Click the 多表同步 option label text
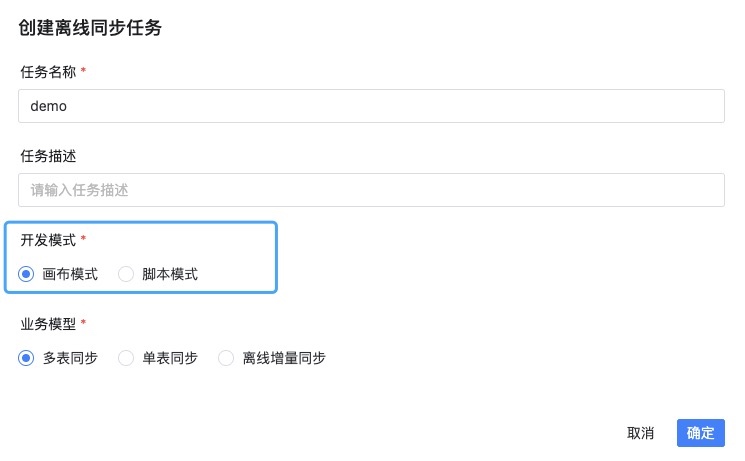The image size is (745, 461). [x=70, y=358]
